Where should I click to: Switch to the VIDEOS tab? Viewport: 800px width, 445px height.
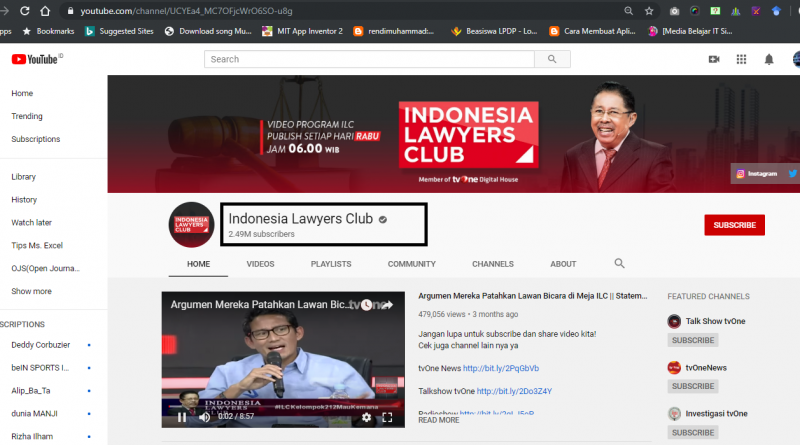[260, 264]
